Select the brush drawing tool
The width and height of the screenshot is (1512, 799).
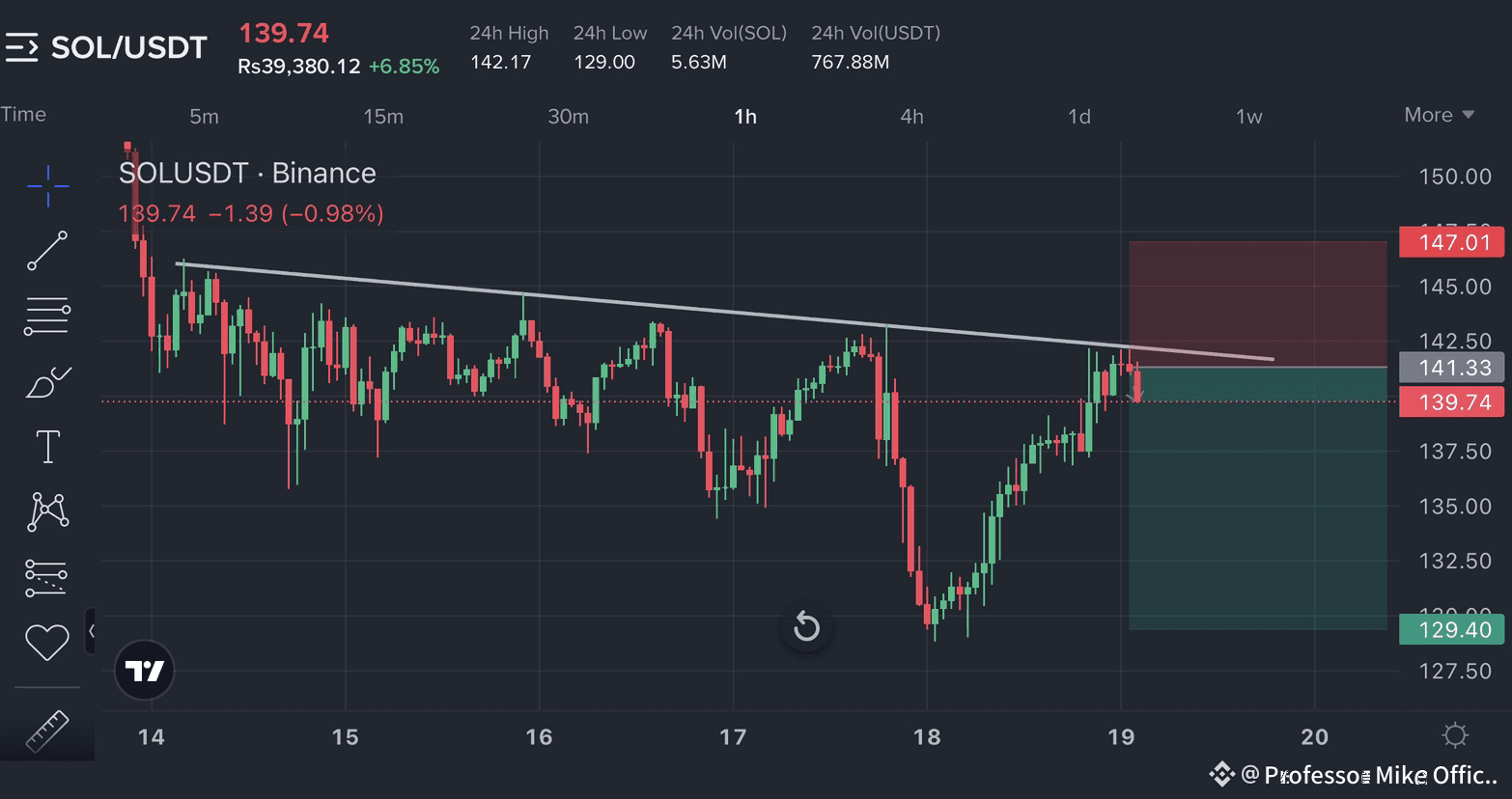point(47,382)
